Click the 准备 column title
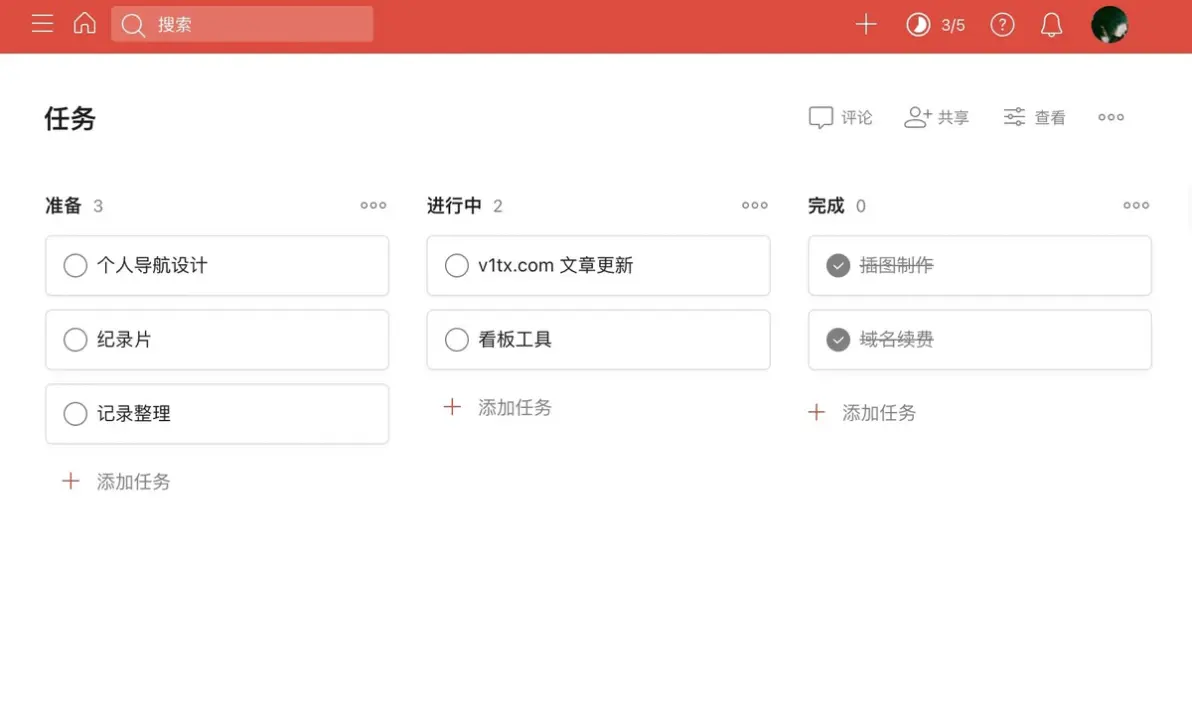Viewport: 1192px width, 702px height. 63,206
